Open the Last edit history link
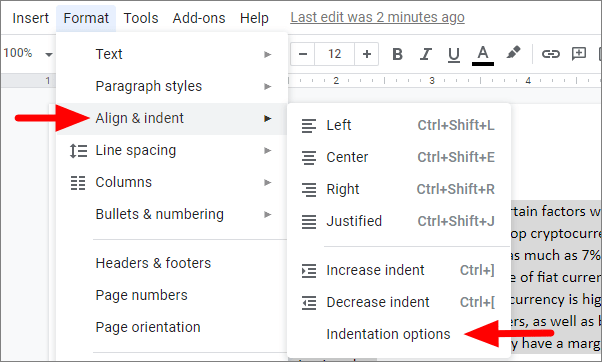Image resolution: width=602 pixels, height=362 pixels. 377,17
